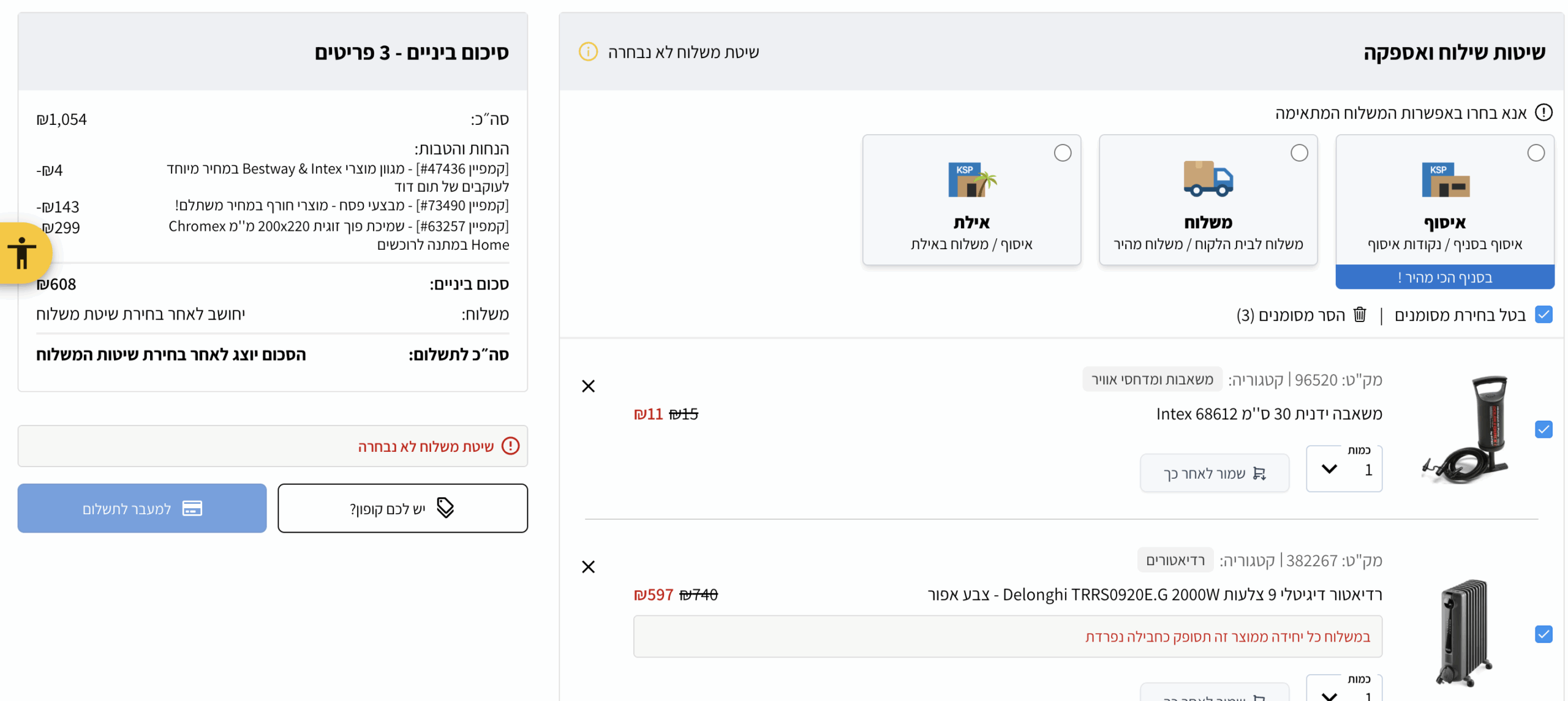The width and height of the screenshot is (1568, 701).
Task: Click the yellow info icon near שיטת משלוח לא נבחרה
Action: (587, 51)
